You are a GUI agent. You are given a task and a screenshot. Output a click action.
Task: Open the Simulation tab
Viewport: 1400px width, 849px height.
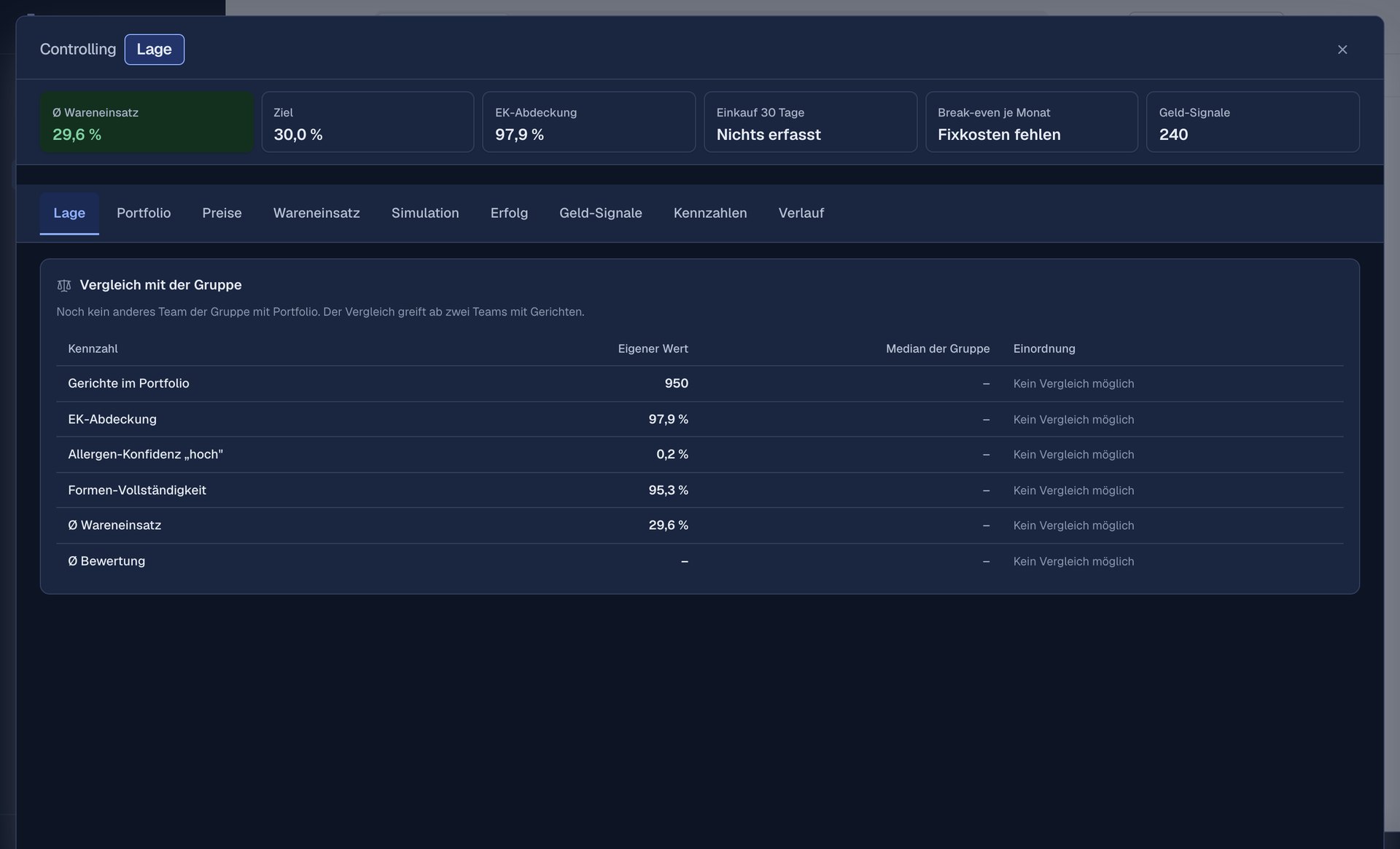click(x=425, y=213)
